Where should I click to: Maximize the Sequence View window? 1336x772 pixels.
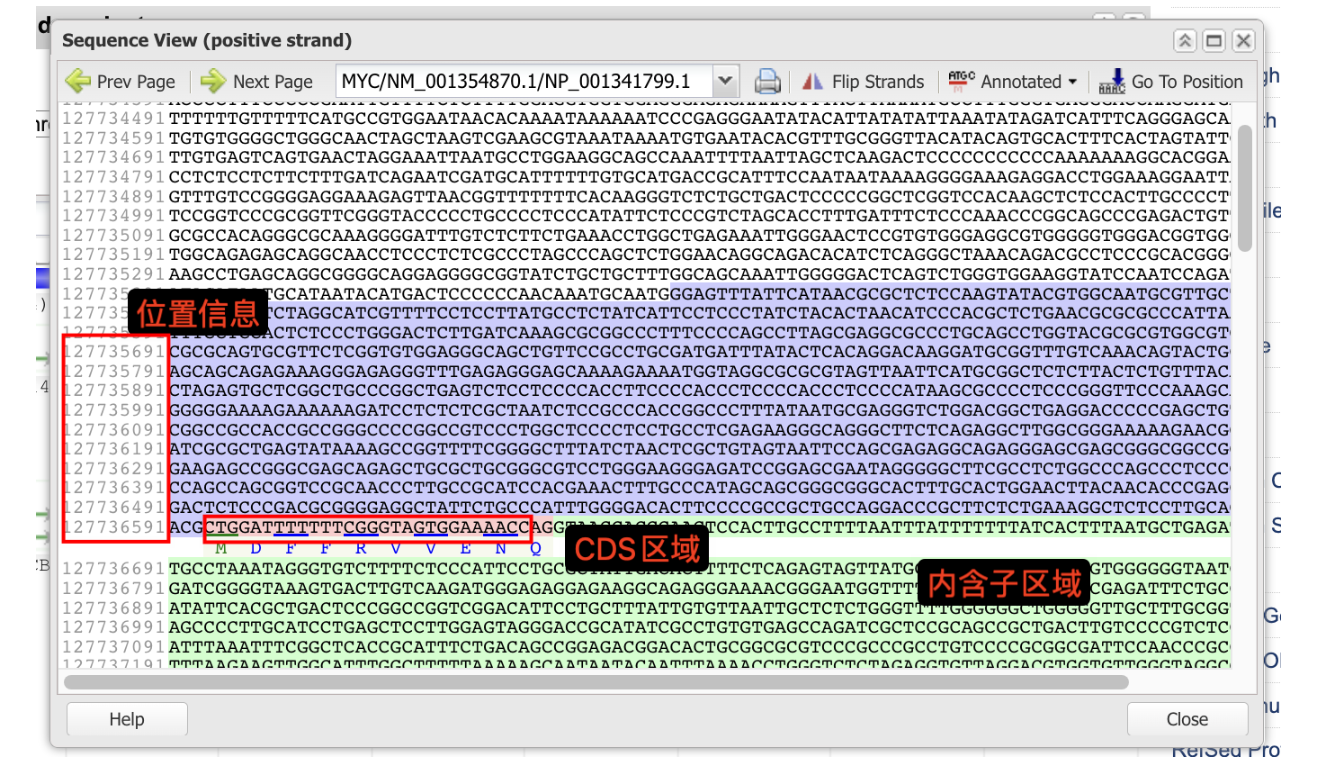(1214, 41)
